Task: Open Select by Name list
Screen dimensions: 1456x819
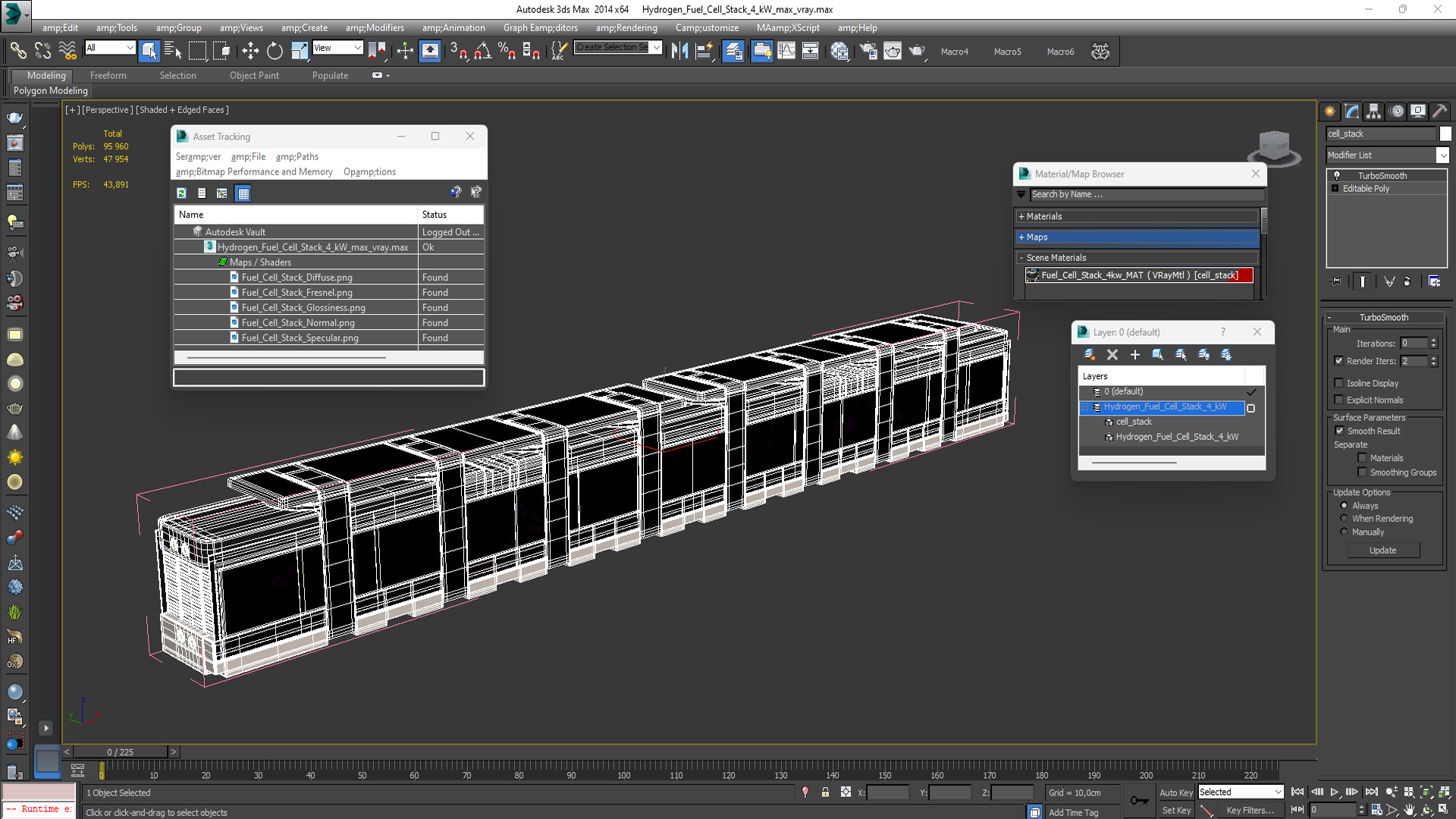Action: (173, 51)
